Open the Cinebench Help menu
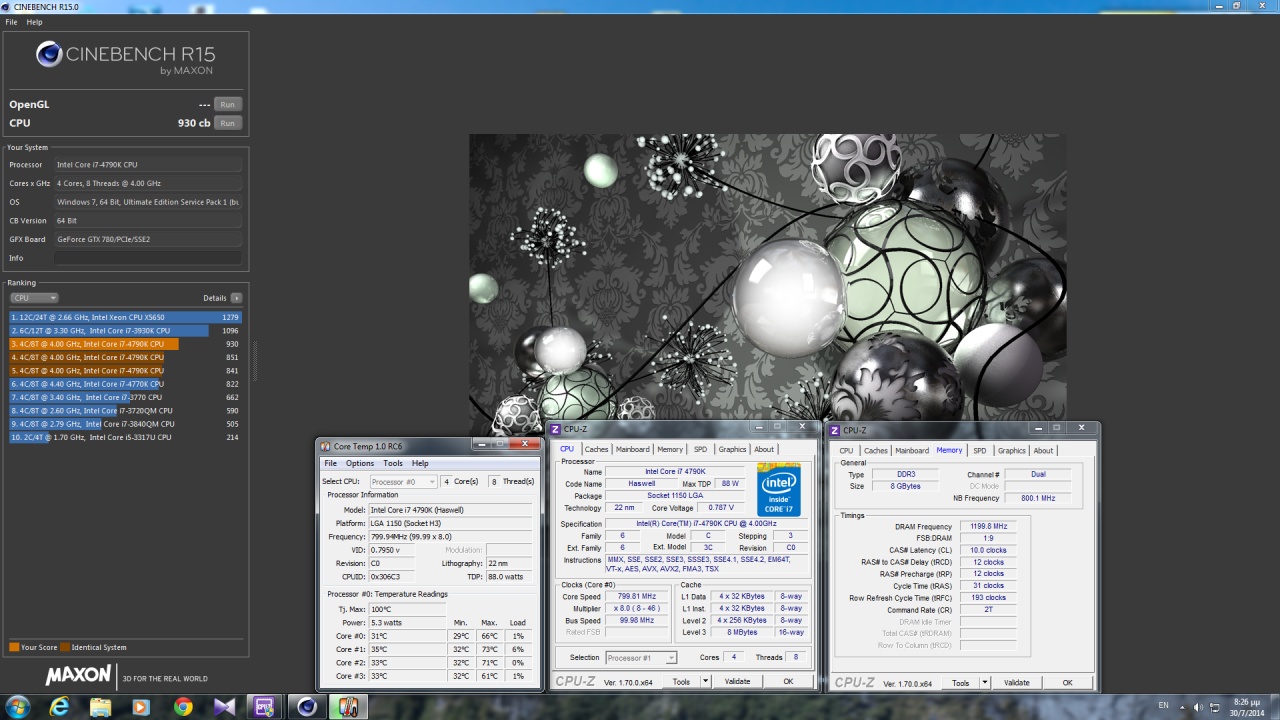 (x=34, y=22)
